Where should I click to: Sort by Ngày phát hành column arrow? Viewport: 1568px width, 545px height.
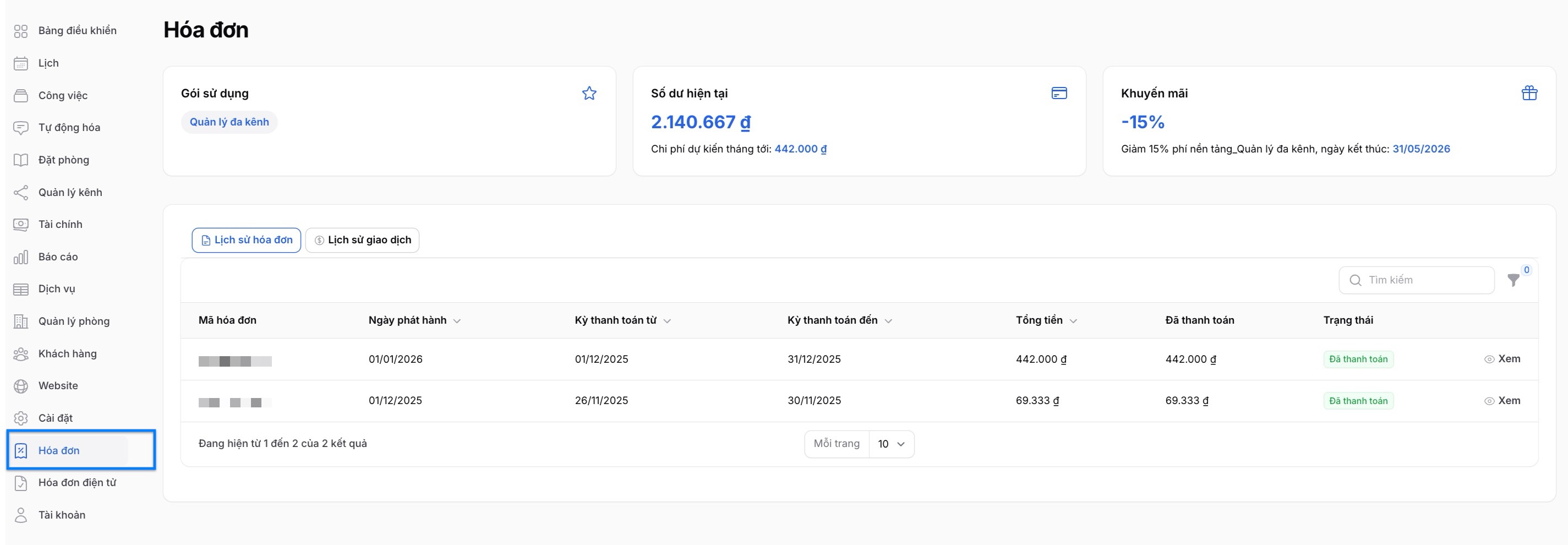[x=457, y=321]
